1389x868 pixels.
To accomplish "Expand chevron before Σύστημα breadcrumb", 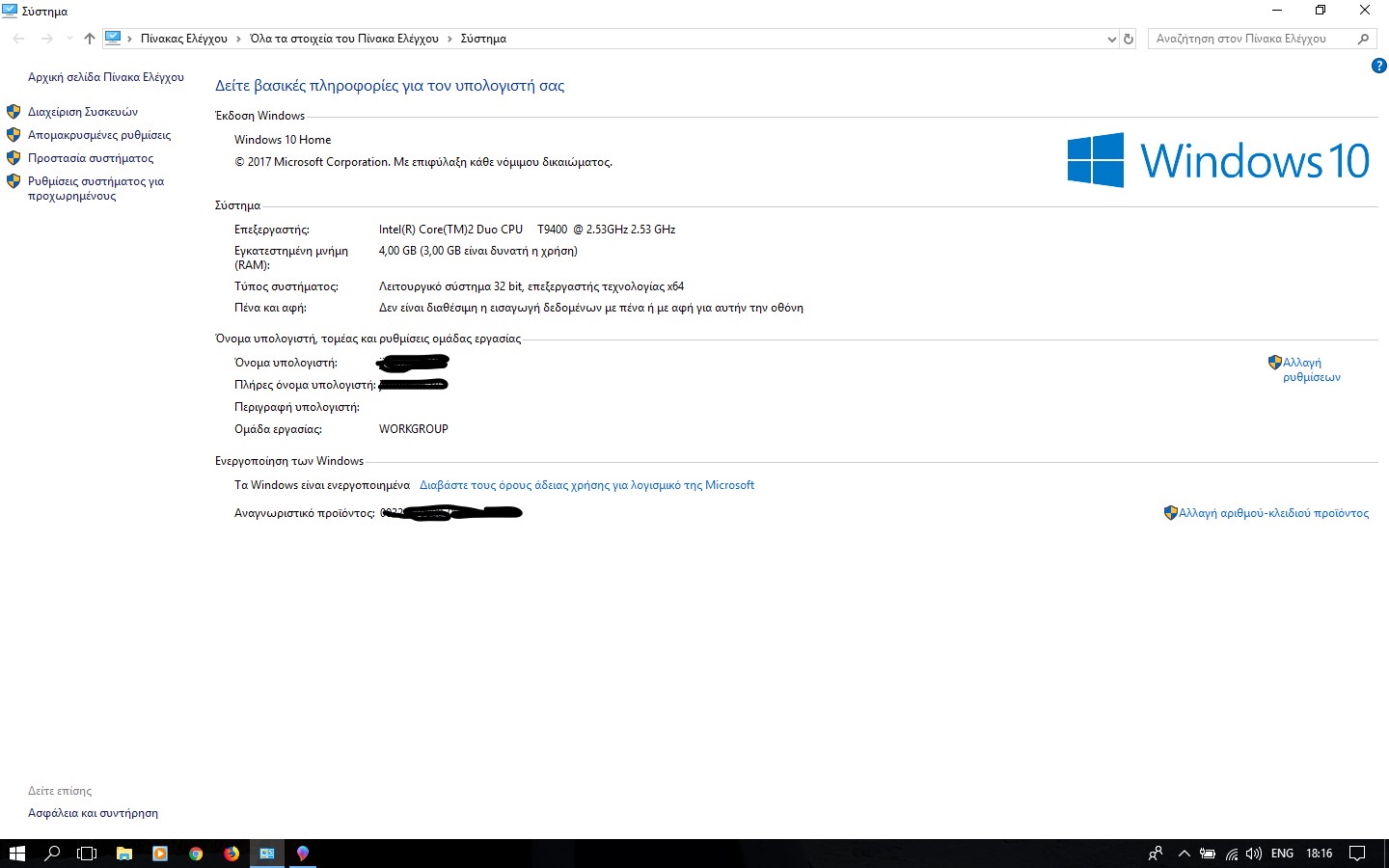I will [x=449, y=39].
